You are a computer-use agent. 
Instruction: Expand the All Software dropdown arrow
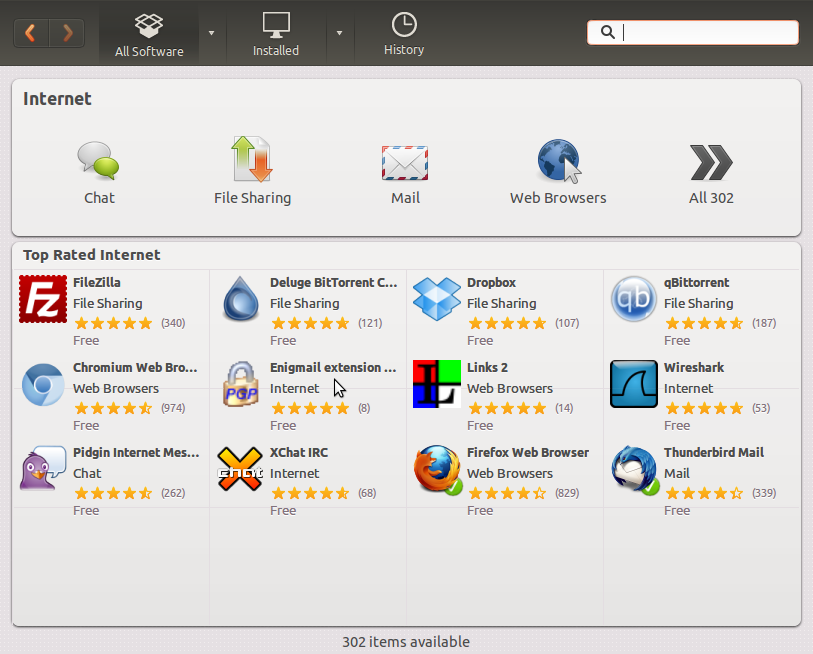pos(211,33)
